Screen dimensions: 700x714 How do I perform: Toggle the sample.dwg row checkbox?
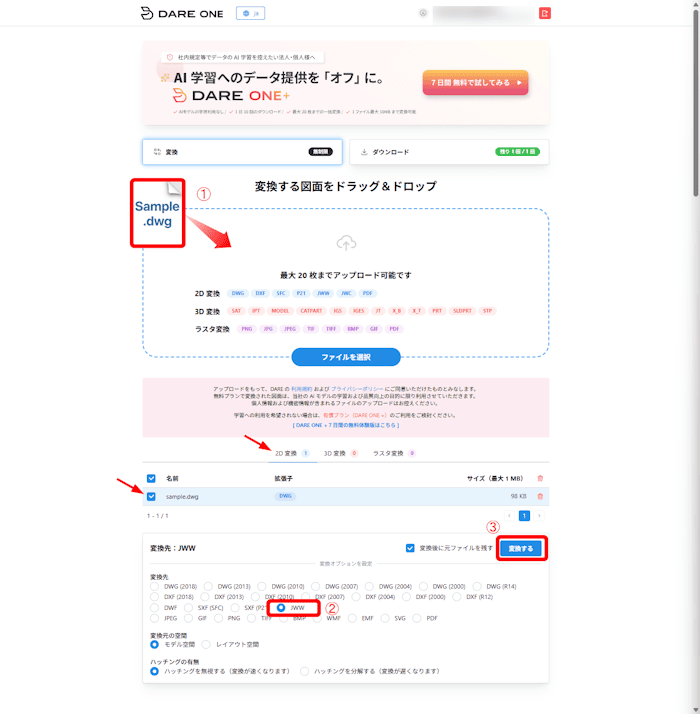[x=151, y=497]
